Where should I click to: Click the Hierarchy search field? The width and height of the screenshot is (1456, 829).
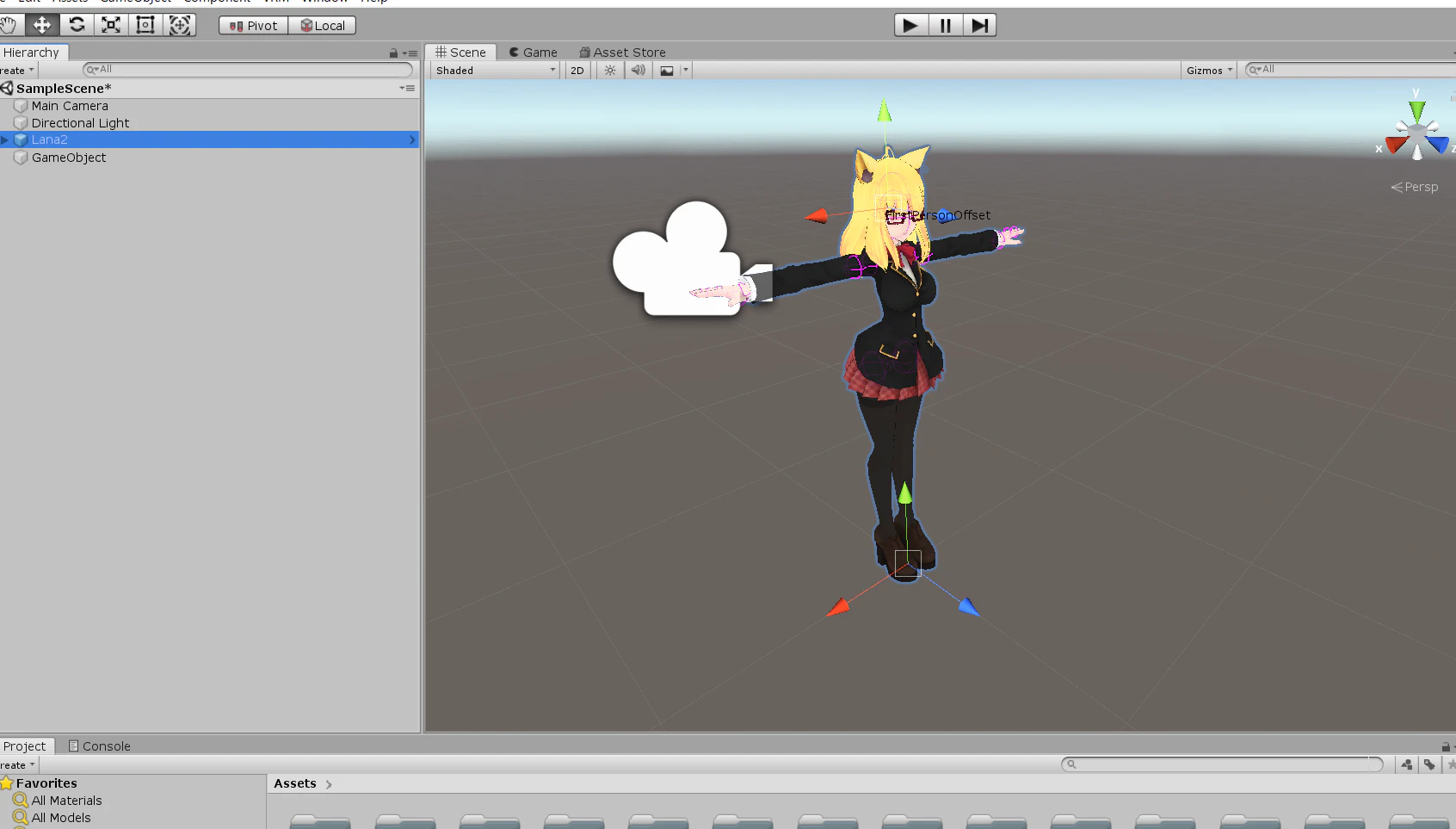pyautogui.click(x=248, y=70)
